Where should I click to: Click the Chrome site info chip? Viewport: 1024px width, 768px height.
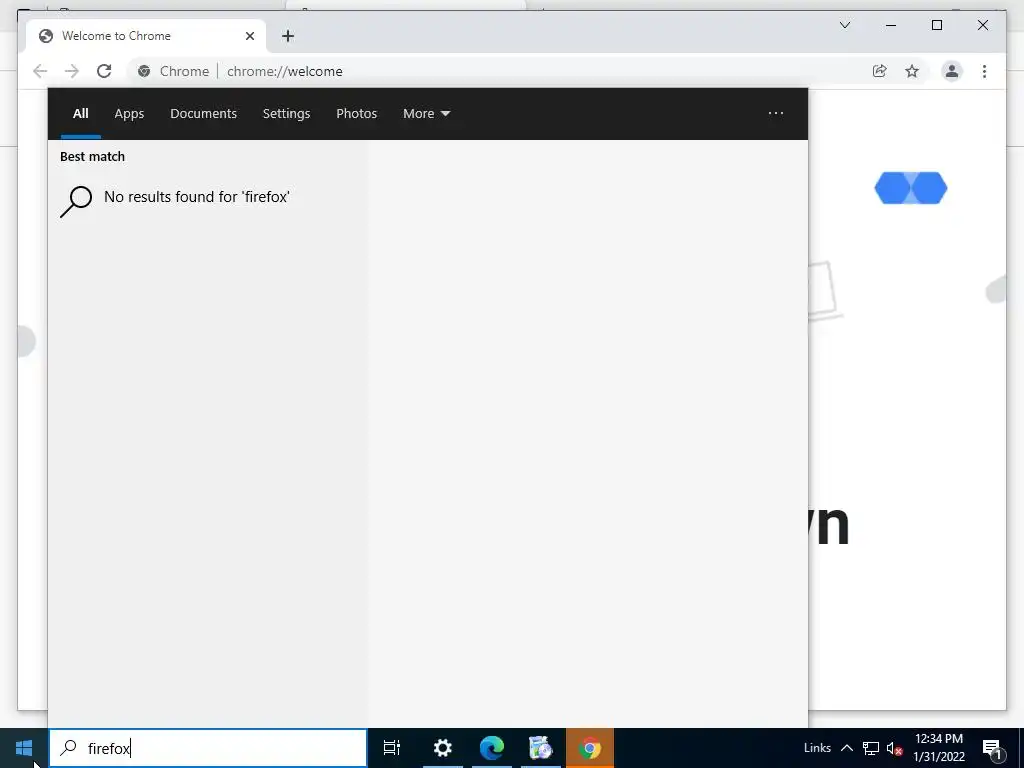(x=174, y=71)
